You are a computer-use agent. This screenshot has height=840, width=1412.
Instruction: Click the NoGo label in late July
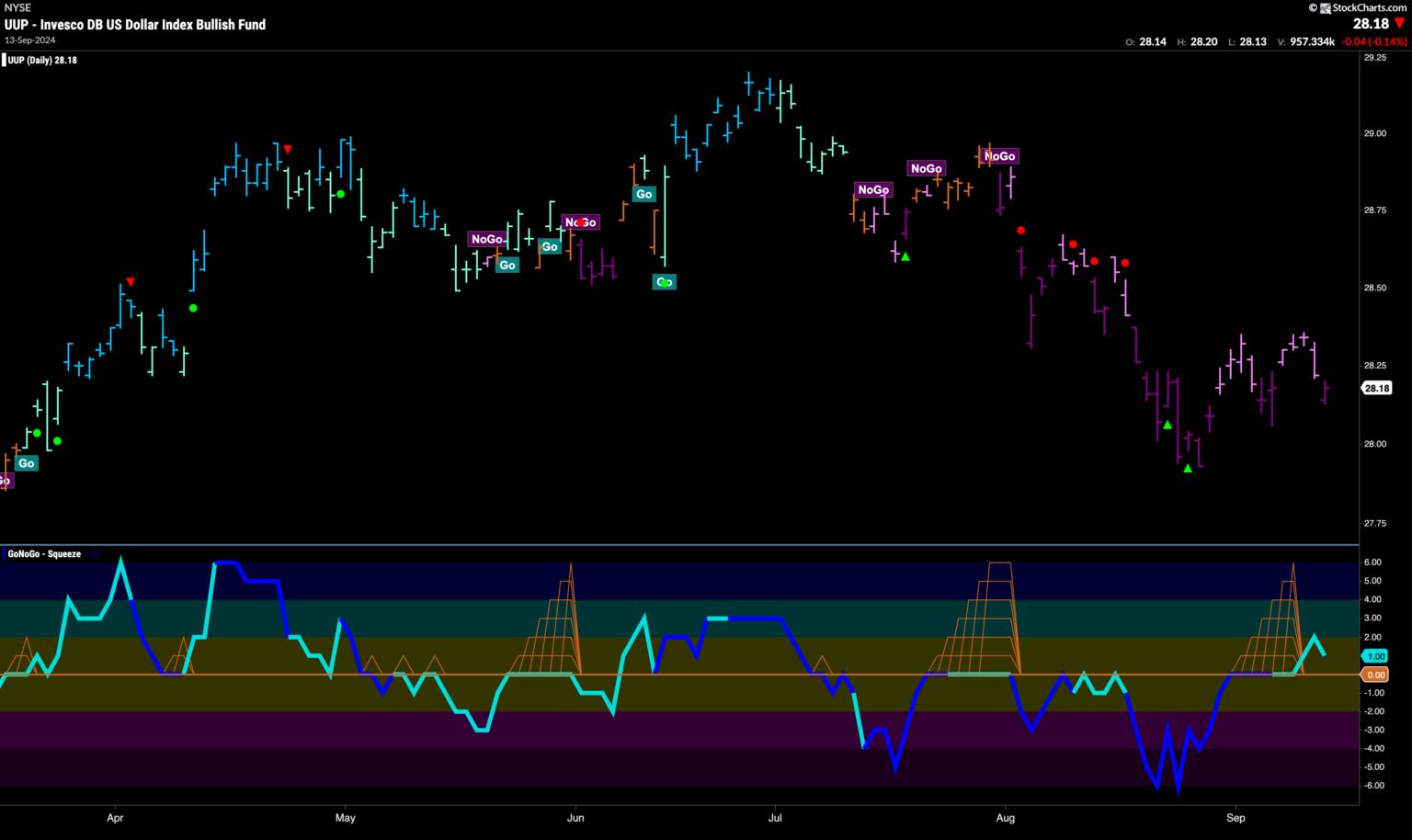coord(1000,156)
